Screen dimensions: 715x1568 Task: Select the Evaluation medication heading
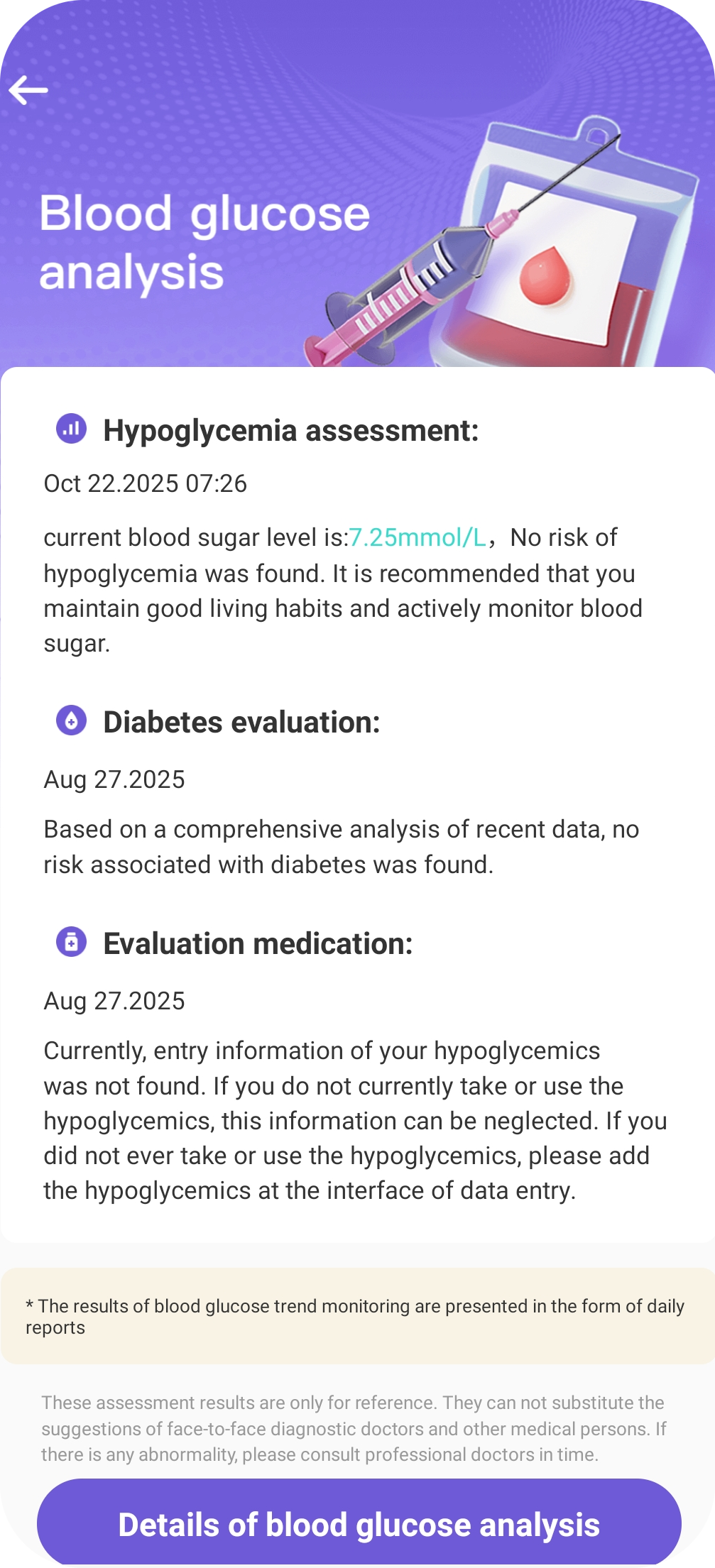tap(258, 943)
